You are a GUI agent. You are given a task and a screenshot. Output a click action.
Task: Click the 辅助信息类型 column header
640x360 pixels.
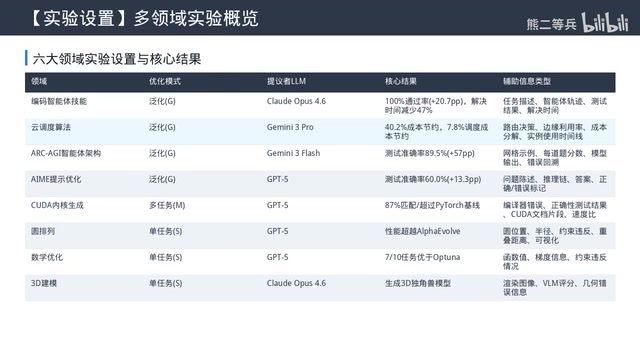pyautogui.click(x=527, y=81)
